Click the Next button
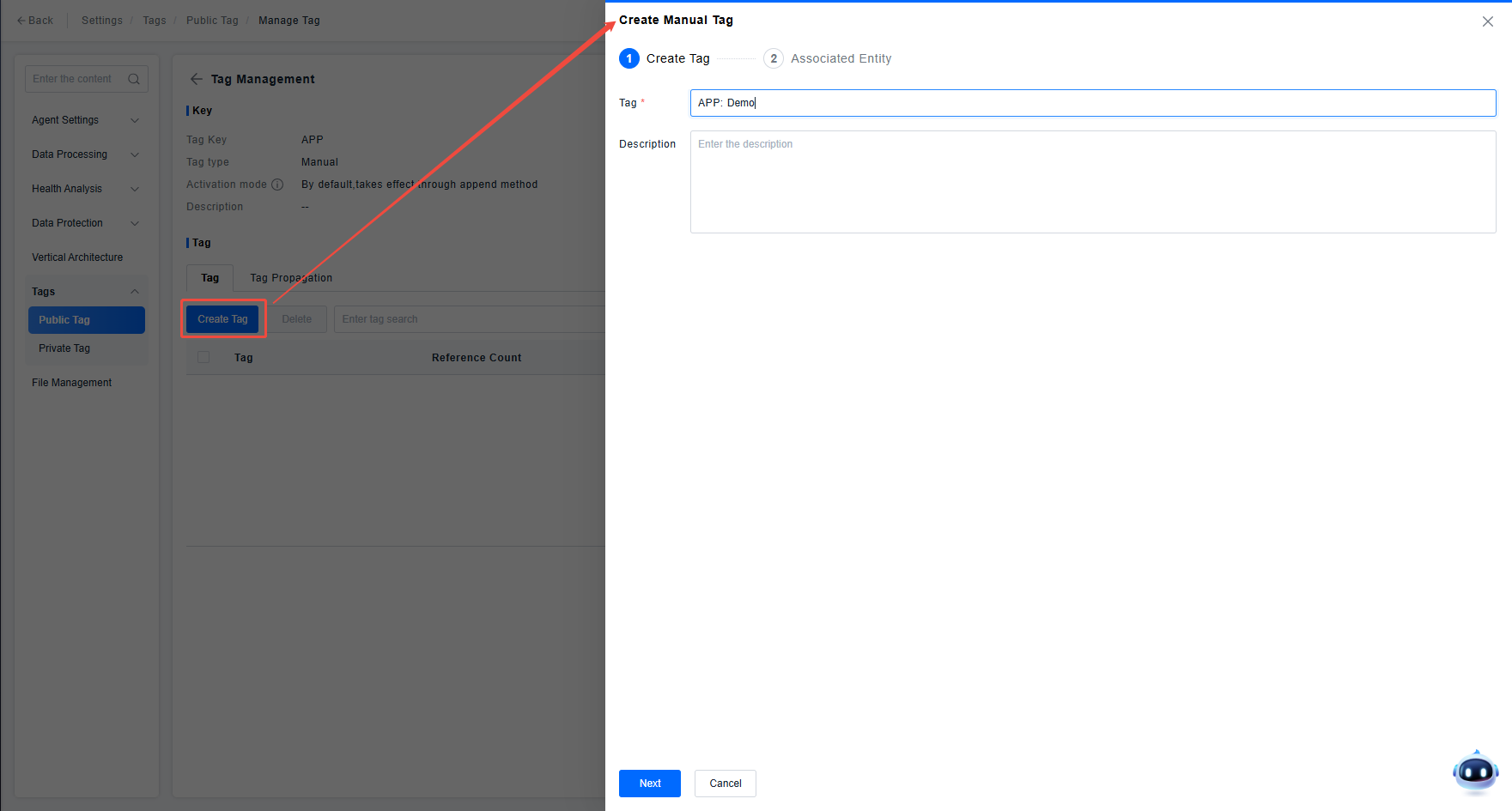The height and width of the screenshot is (811, 1512). click(x=649, y=784)
